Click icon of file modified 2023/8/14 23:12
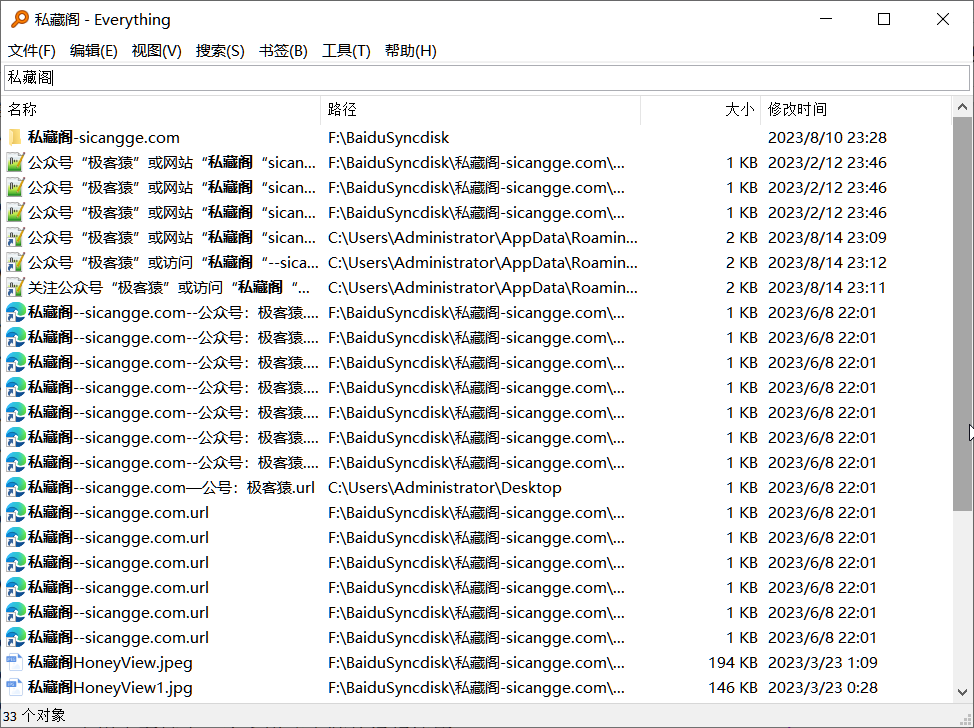 (15, 262)
